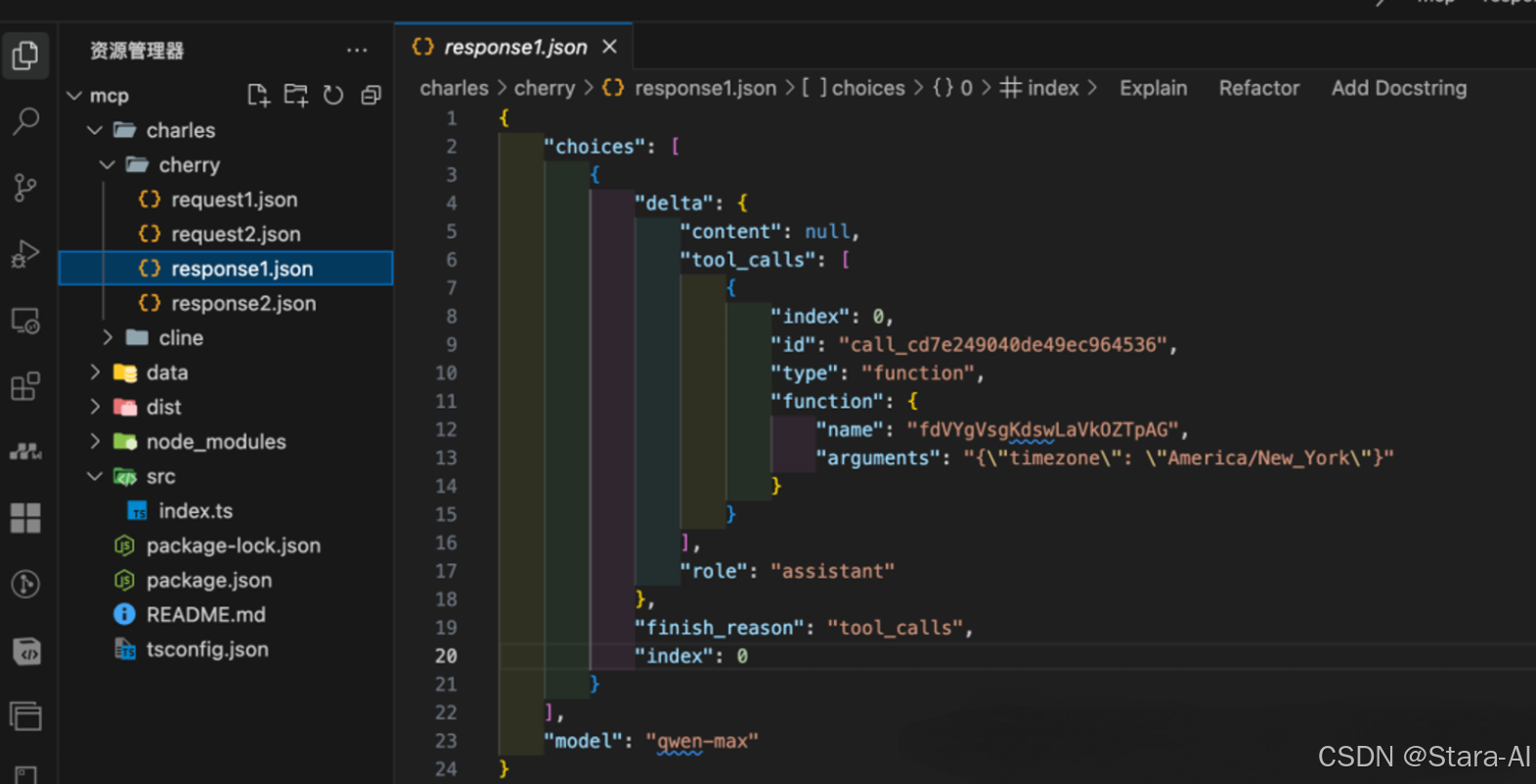Screen dimensions: 1536x784
Task: Expand the dist folder
Action: 95,407
